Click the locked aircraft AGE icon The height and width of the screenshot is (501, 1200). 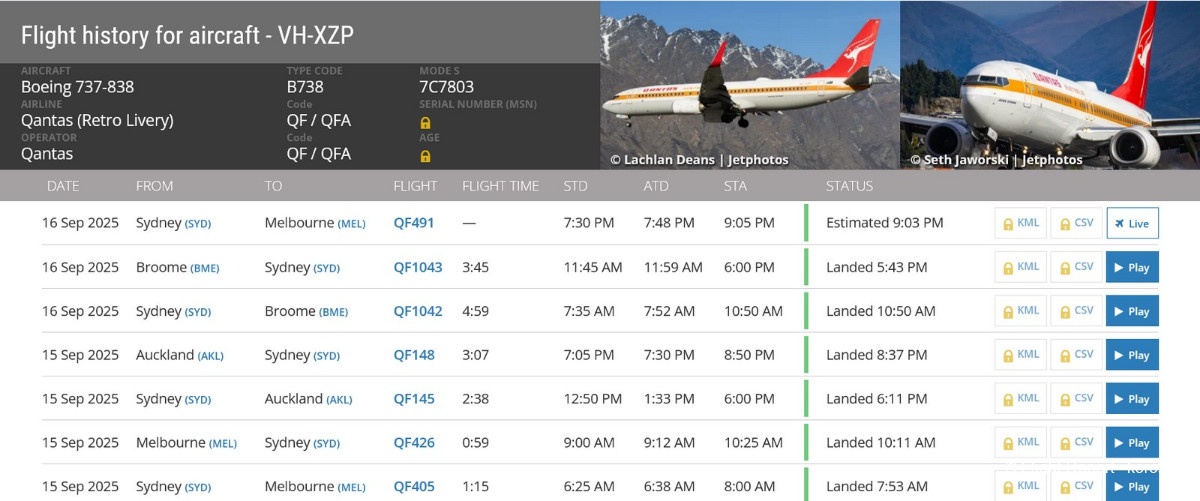tap(426, 156)
